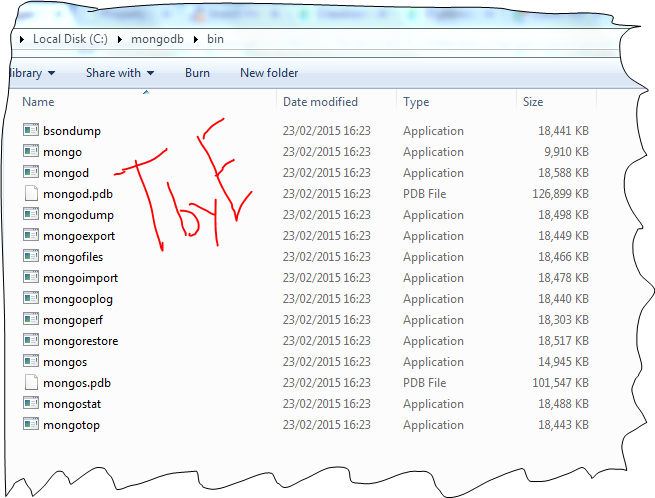Image resolution: width=655 pixels, height=498 pixels.
Task: Select the mongo application icon
Action: click(x=31, y=151)
